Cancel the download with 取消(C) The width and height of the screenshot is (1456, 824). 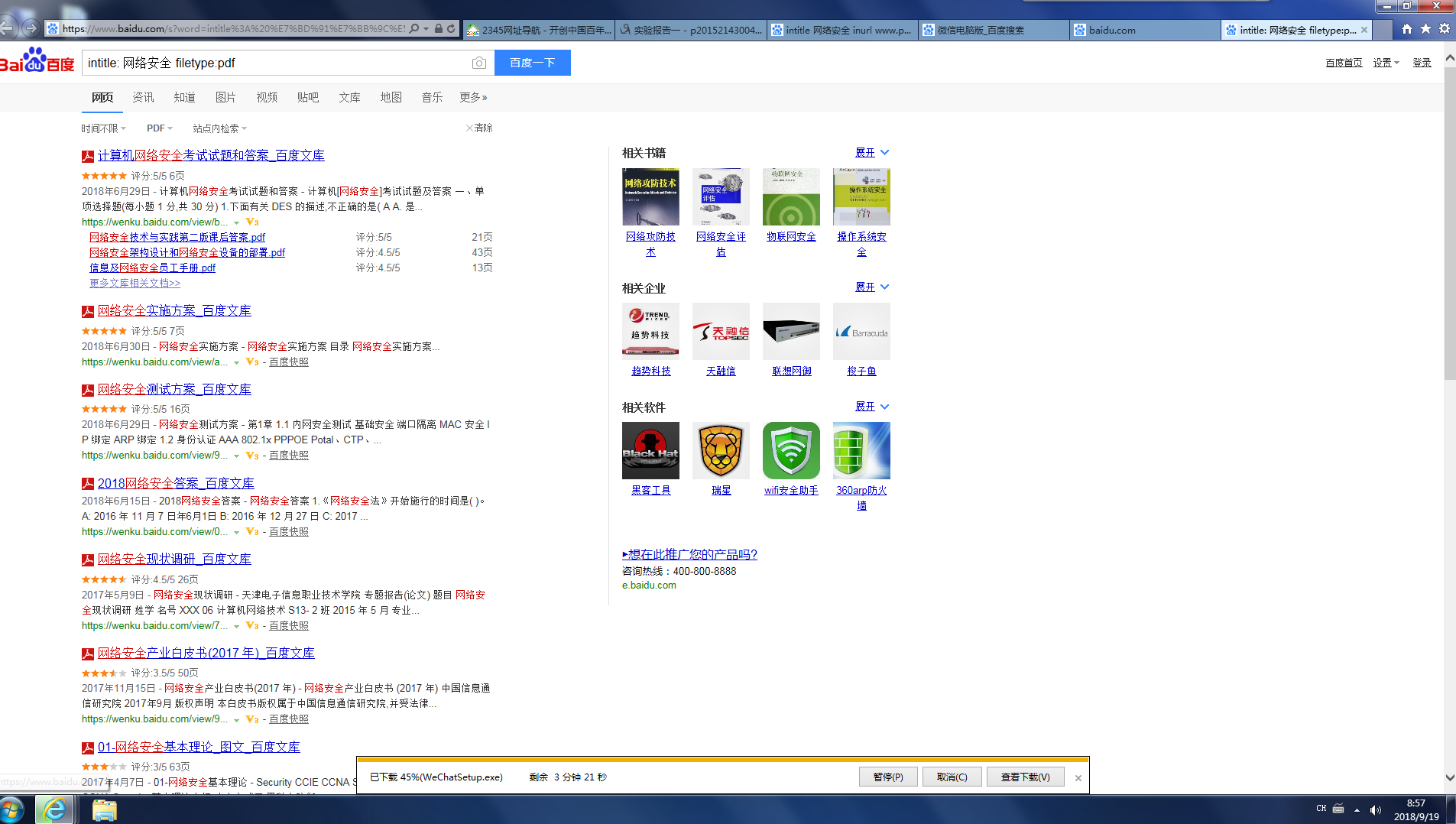(x=952, y=777)
